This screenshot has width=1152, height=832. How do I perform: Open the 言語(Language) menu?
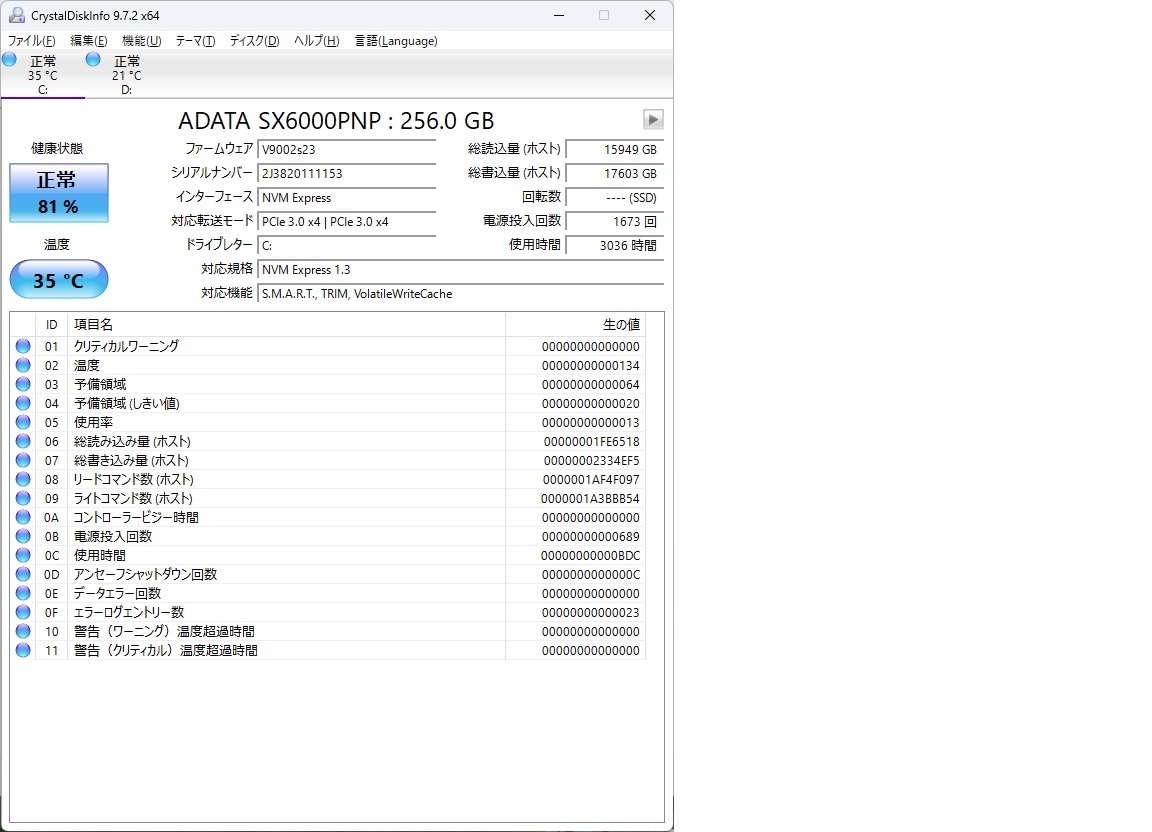396,41
